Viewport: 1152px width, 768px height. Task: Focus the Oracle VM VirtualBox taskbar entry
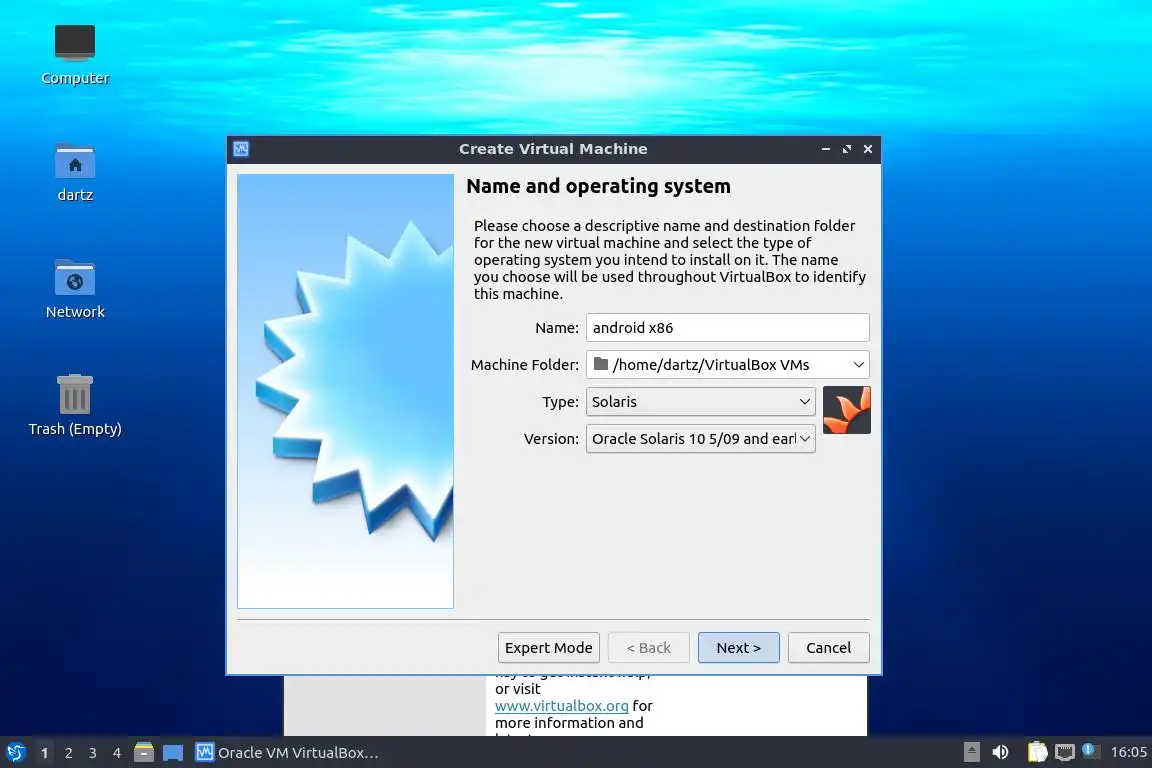click(287, 753)
